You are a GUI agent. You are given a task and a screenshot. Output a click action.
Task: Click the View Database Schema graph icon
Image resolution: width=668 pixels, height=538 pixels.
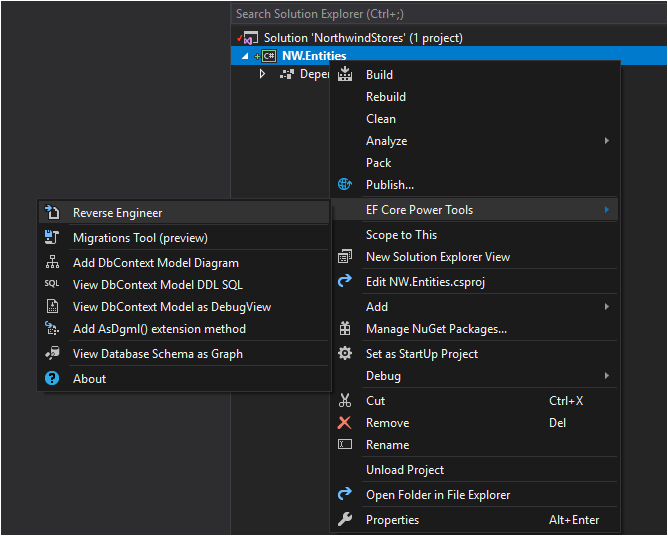click(52, 353)
